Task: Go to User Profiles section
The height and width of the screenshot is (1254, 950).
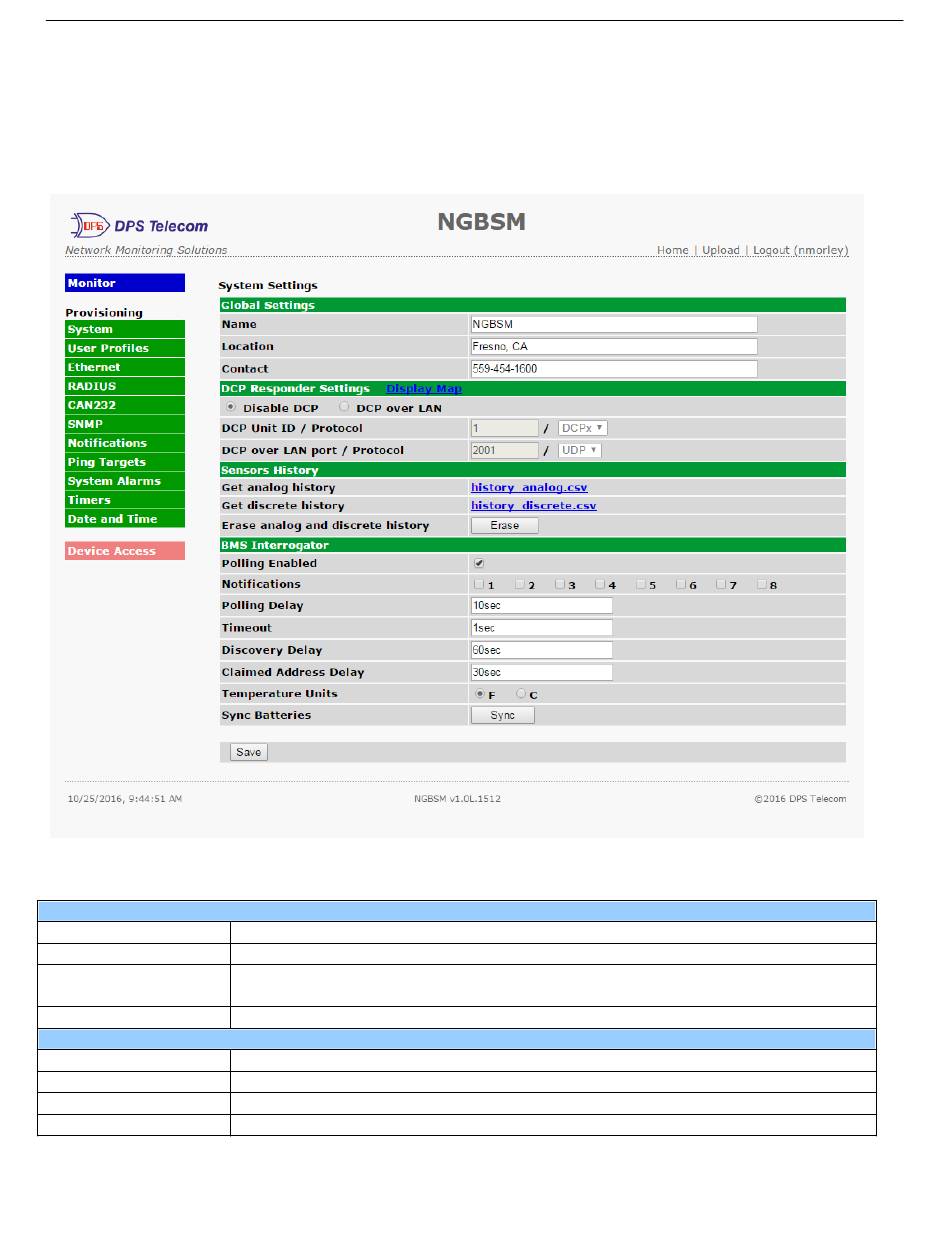Action: pyautogui.click(x=125, y=348)
